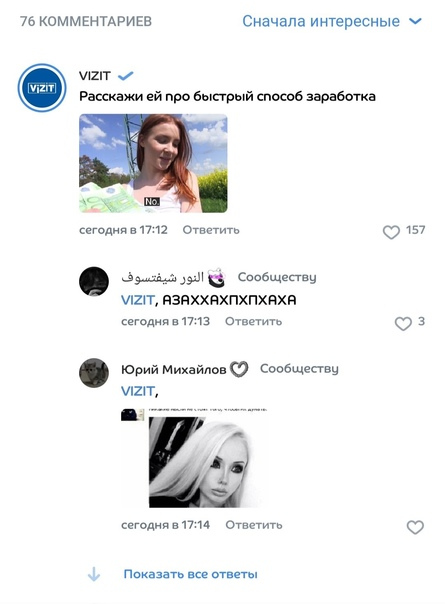Reply to the VIZIT comment via Ответить
445x604 pixels.
point(211,230)
